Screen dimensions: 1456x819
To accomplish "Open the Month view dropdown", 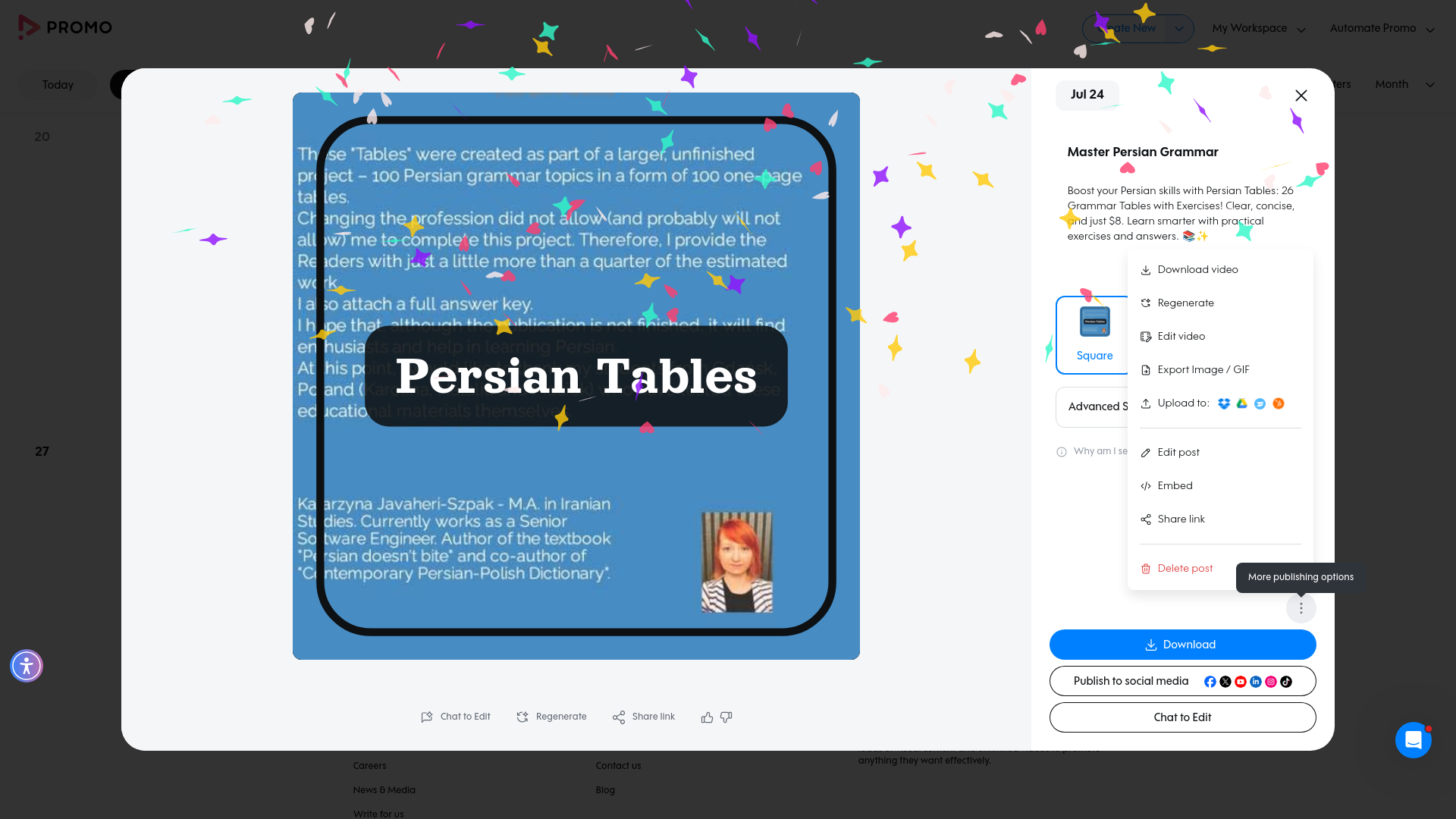I will pyautogui.click(x=1404, y=85).
